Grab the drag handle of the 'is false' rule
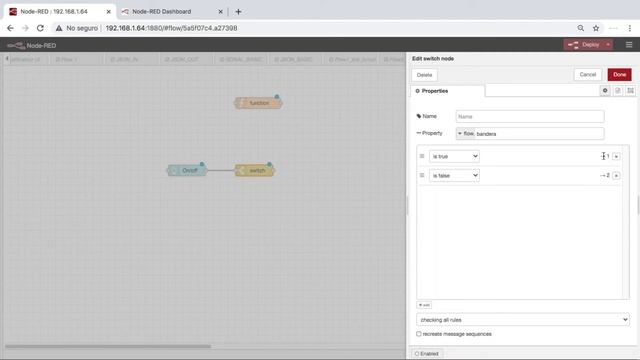Image resolution: width=640 pixels, height=360 pixels. pyautogui.click(x=422, y=176)
